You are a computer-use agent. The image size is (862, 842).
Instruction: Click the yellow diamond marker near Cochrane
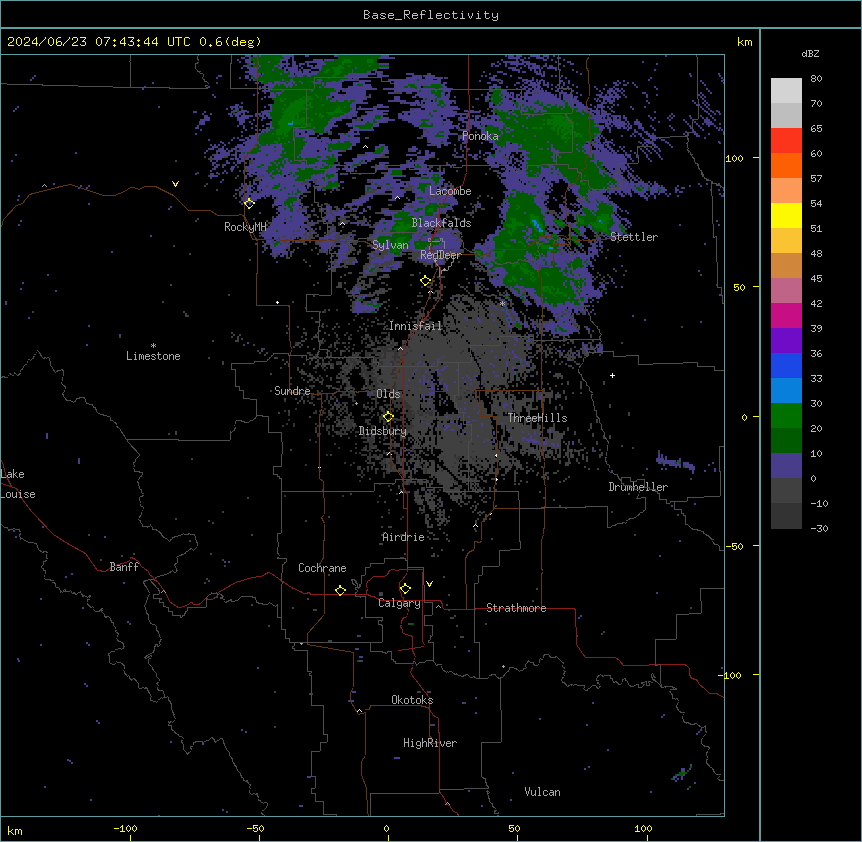pyautogui.click(x=340, y=590)
